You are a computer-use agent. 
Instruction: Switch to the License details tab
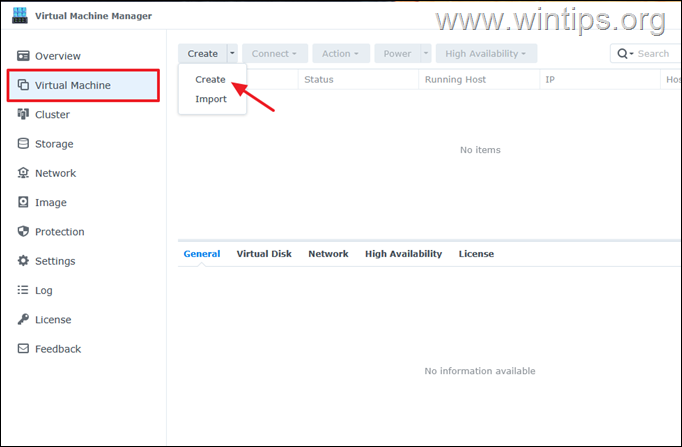[x=476, y=254]
